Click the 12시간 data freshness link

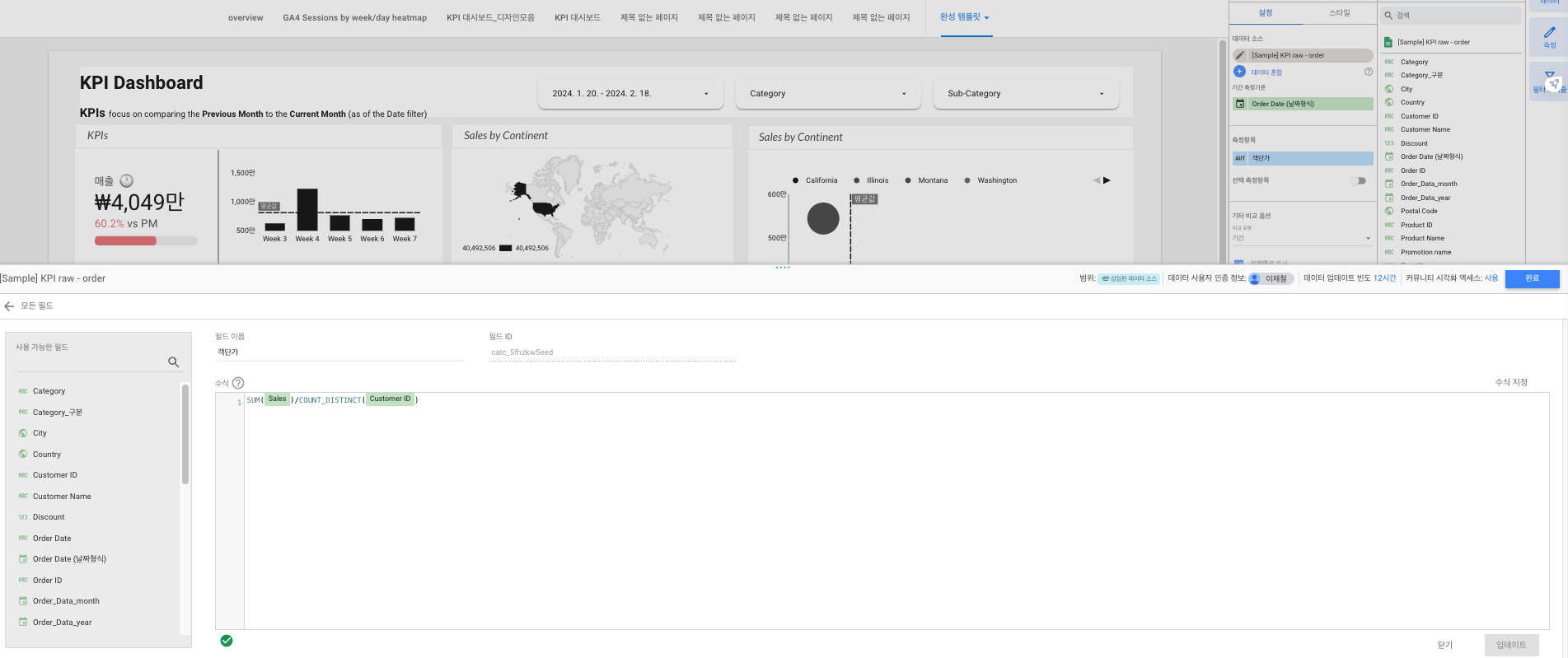point(1384,278)
